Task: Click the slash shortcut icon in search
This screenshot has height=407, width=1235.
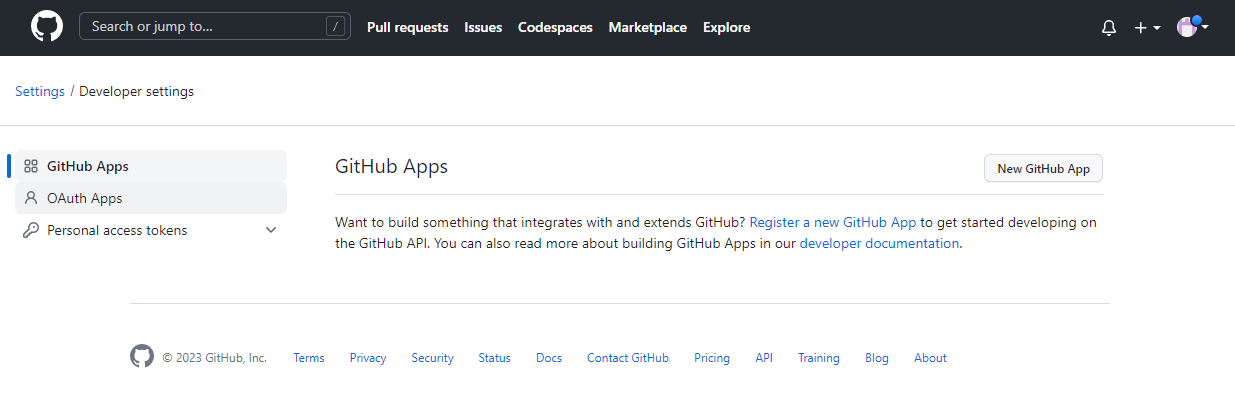Action: point(335,27)
